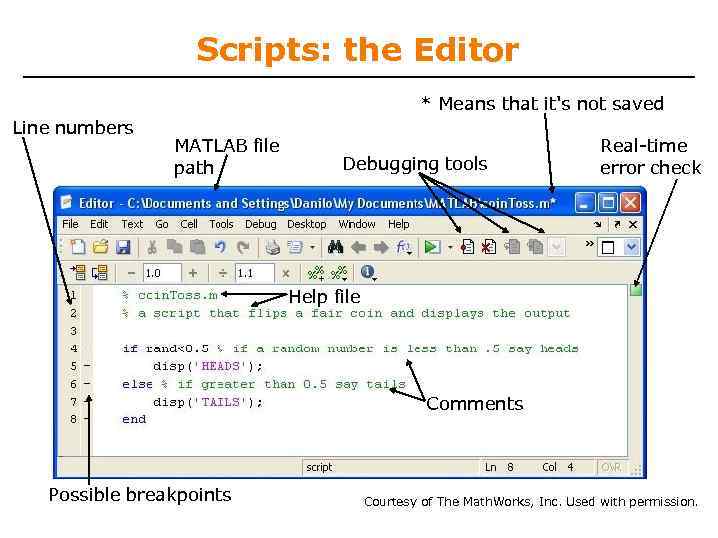Click line number 3 in the gutter
This screenshot has width=718, height=538.
(74, 331)
